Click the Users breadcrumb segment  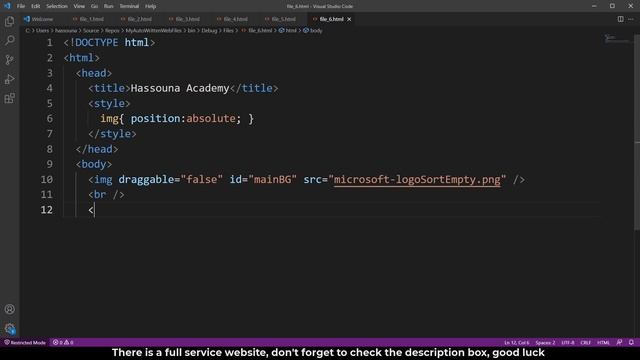[42, 31]
